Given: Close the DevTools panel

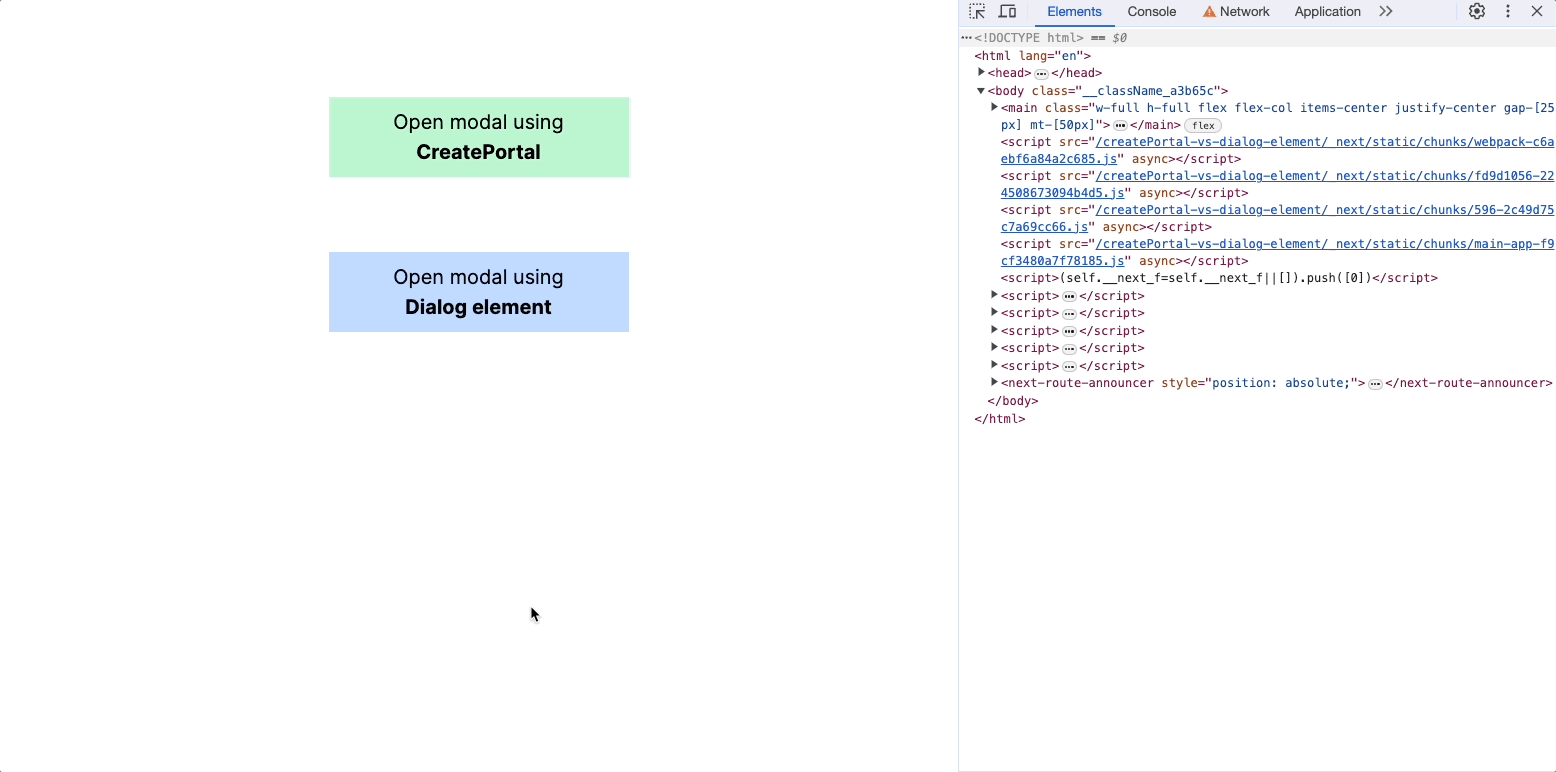Looking at the screenshot, I should click(1537, 12).
